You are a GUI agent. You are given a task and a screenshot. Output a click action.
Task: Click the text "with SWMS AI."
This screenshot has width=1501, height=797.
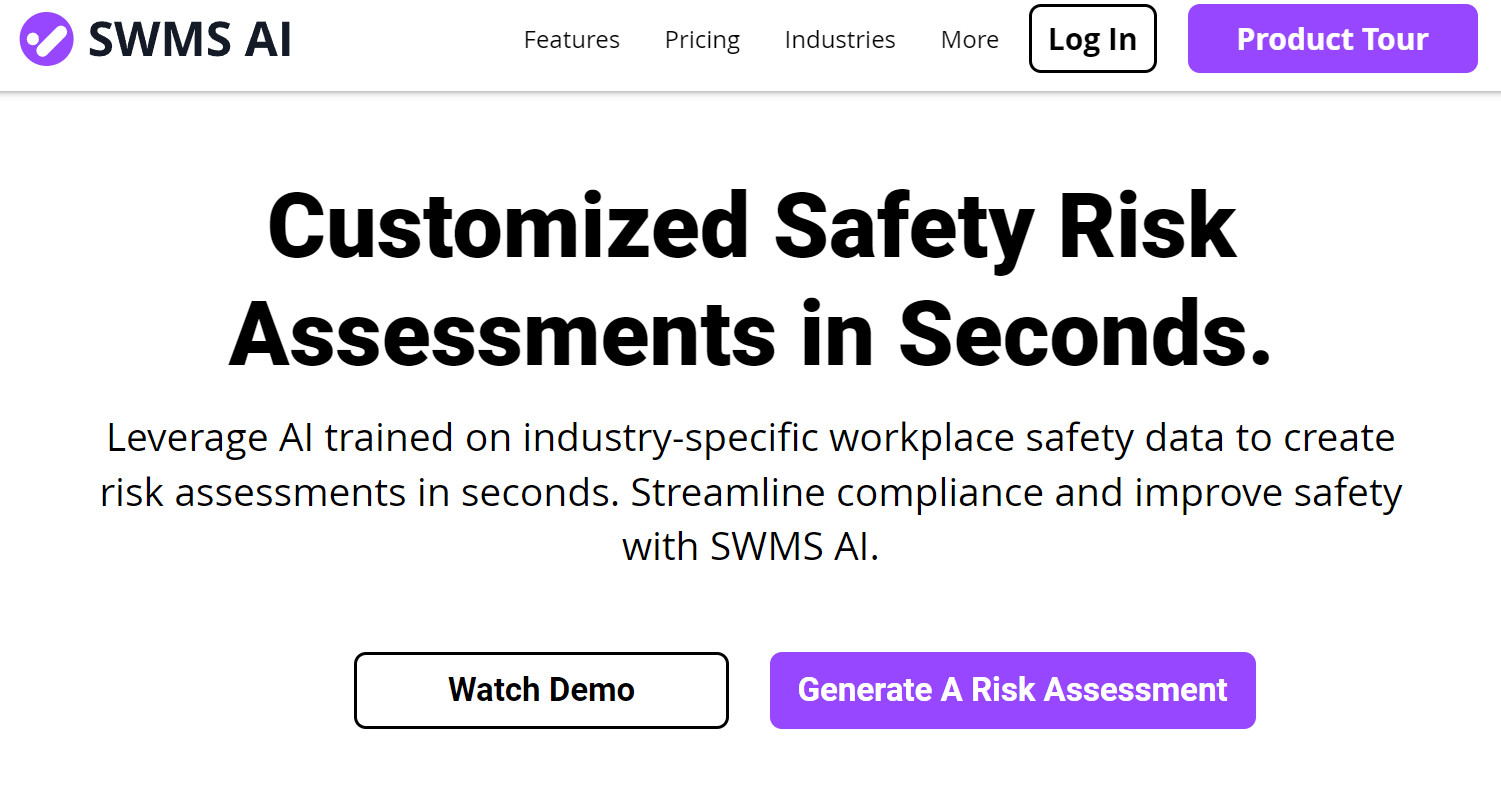point(750,547)
